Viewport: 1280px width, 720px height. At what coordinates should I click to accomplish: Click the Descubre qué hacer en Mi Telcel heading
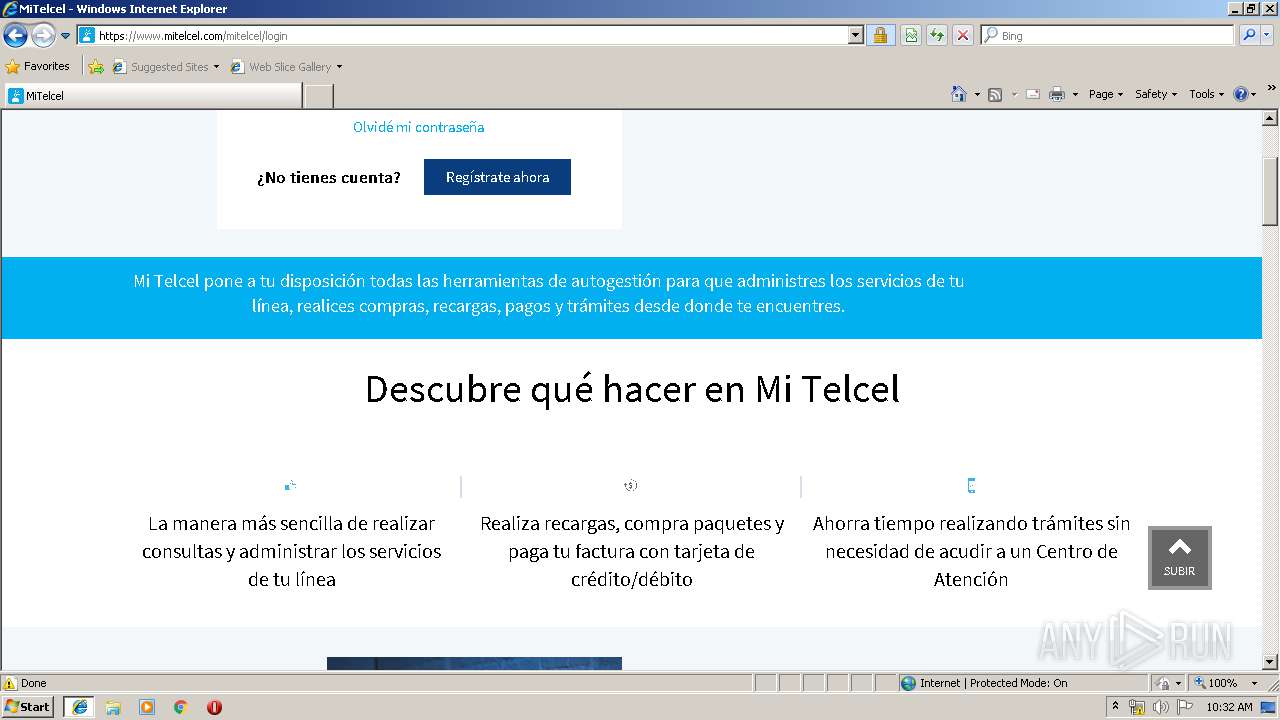(632, 388)
